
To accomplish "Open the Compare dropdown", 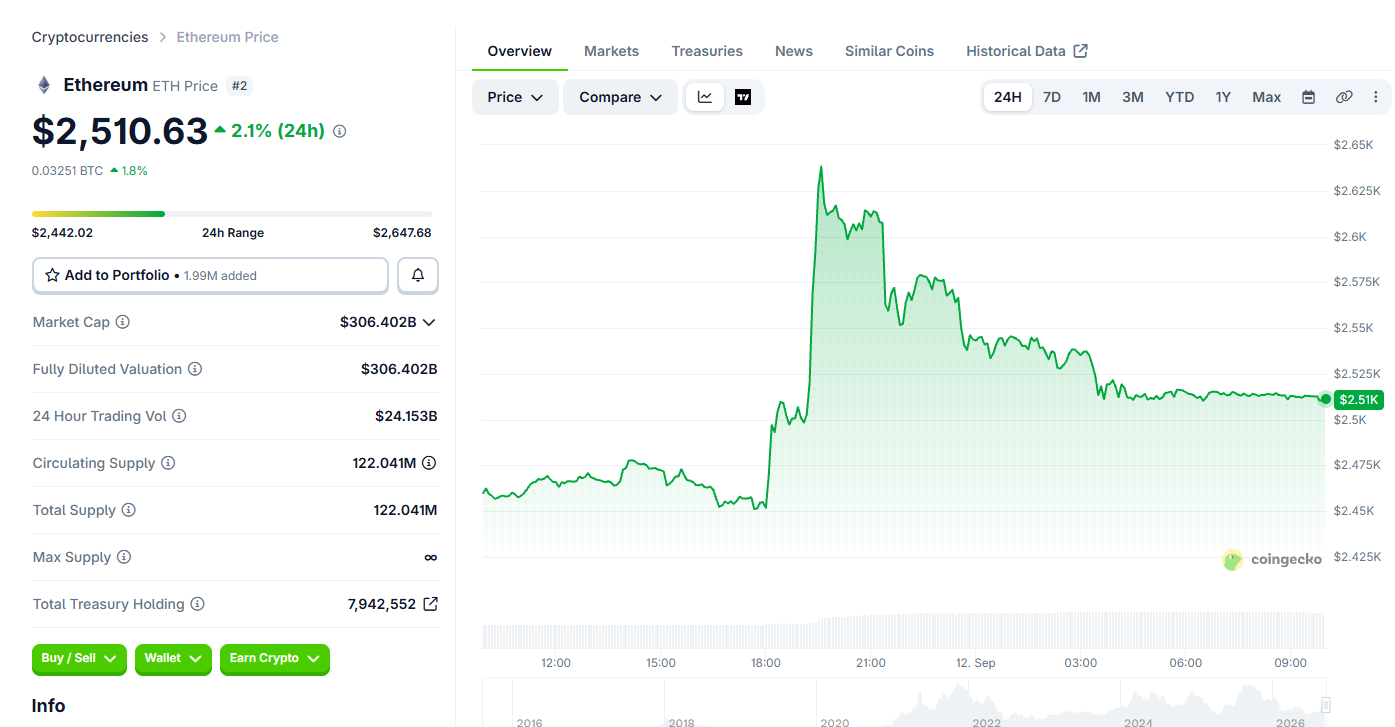I will 621,97.
